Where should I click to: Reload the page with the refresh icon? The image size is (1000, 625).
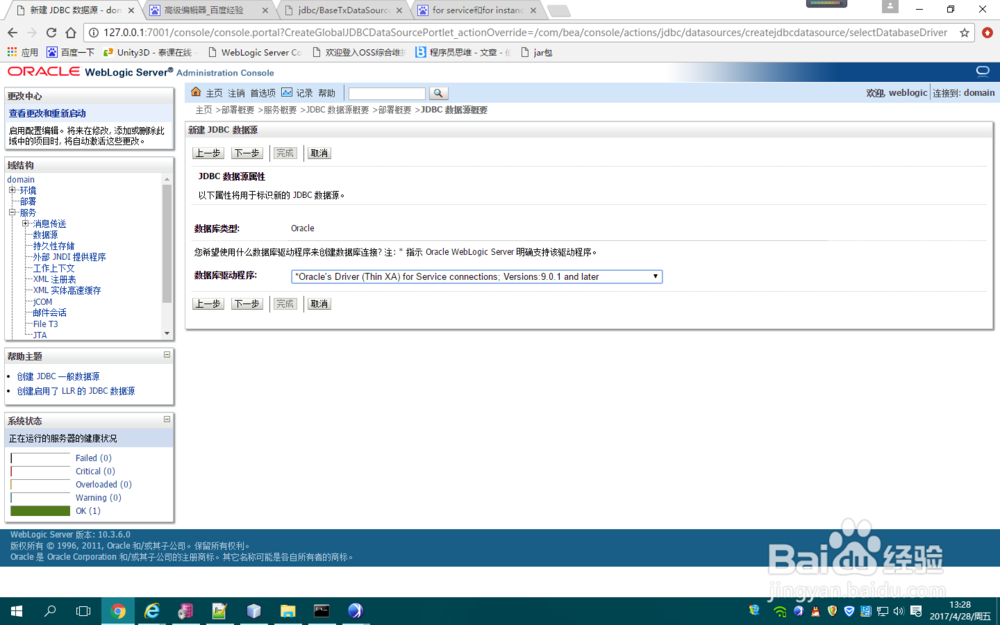tap(52, 33)
